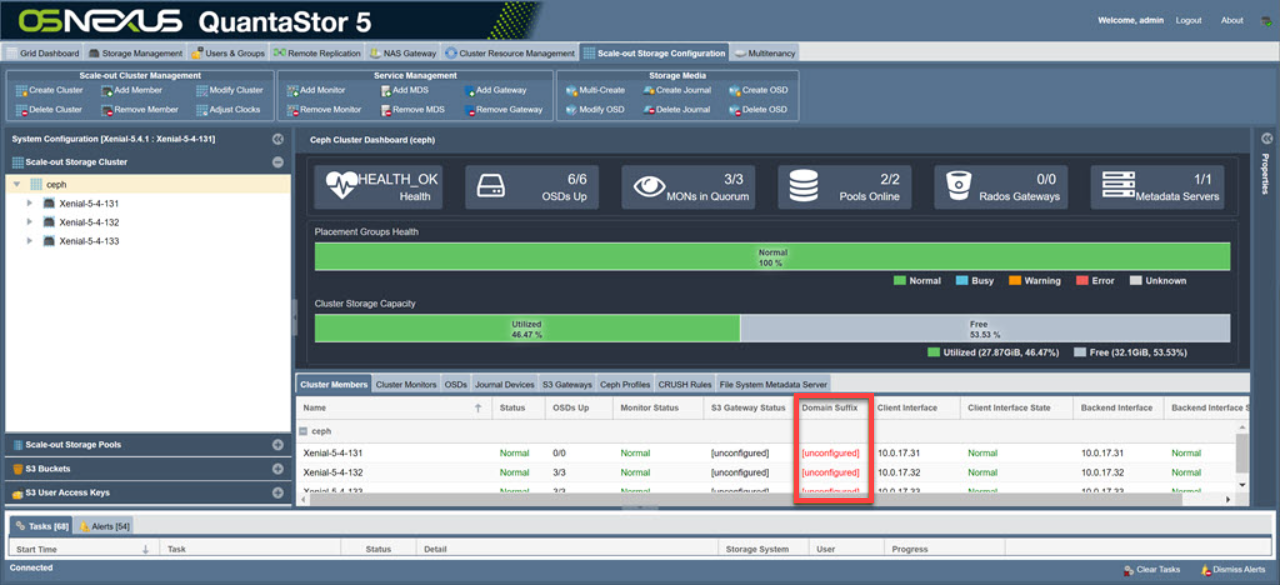Viewport: 1280px width, 585px height.
Task: Collapse the ceph cluster tree node
Action: tap(17, 184)
